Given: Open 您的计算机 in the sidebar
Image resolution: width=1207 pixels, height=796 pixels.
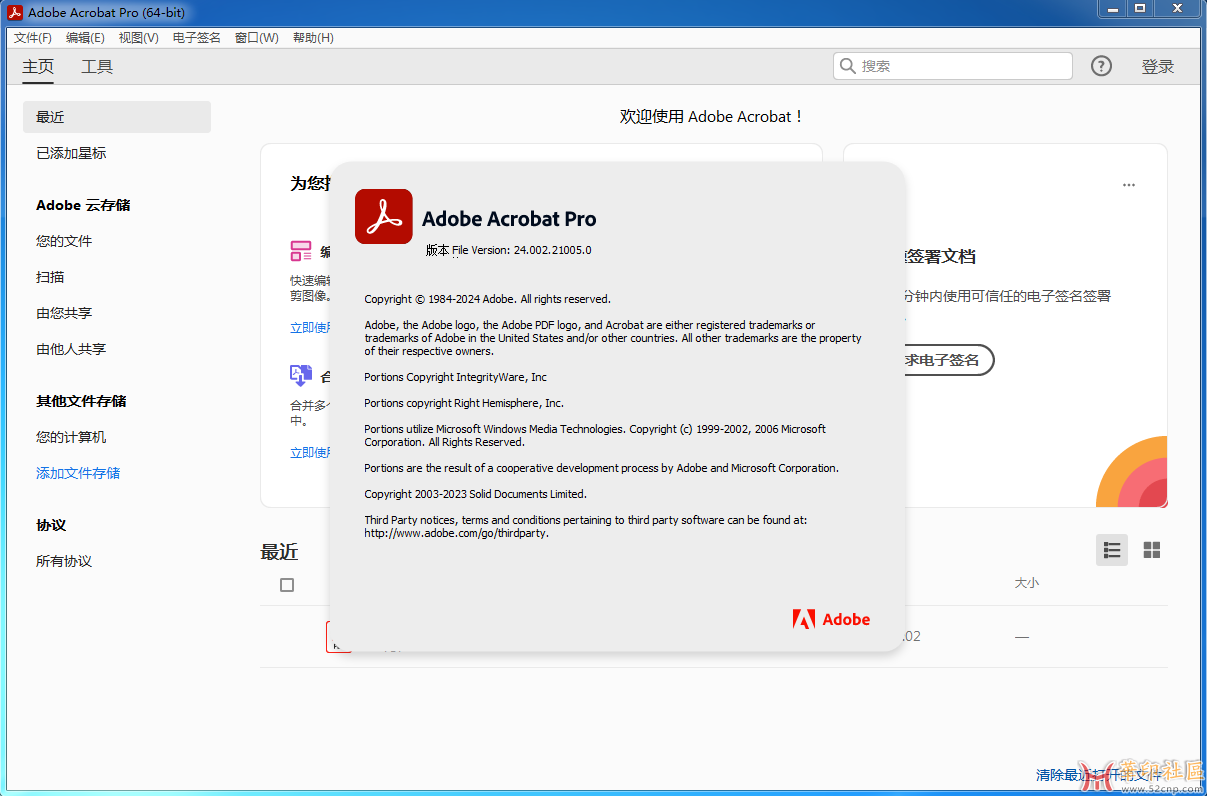Looking at the screenshot, I should tap(71, 437).
